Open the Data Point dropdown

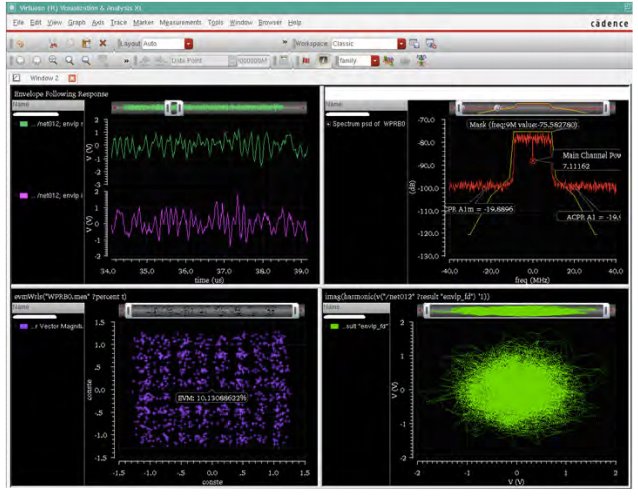(x=202, y=61)
